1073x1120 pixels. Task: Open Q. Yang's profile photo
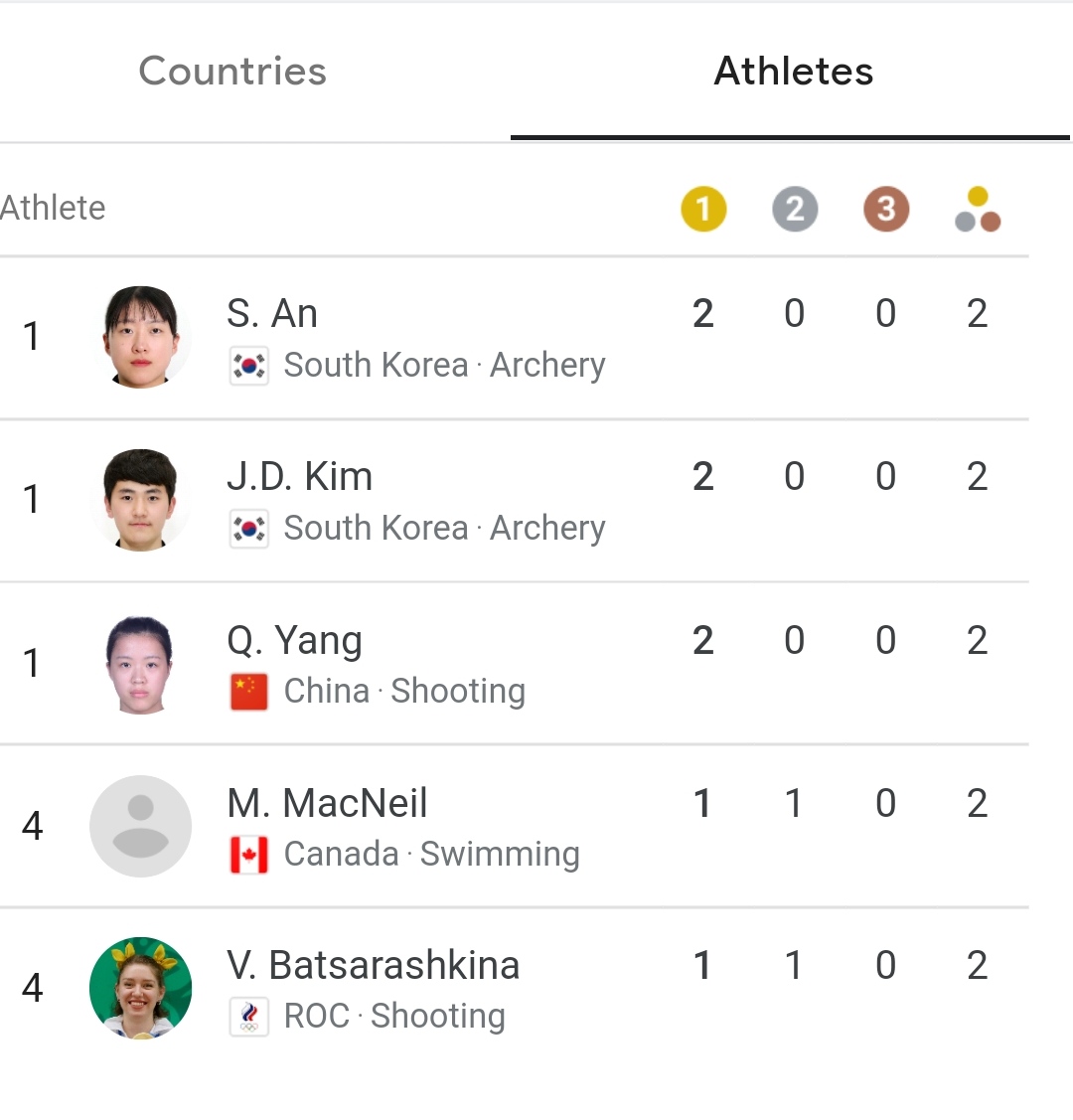point(141,664)
